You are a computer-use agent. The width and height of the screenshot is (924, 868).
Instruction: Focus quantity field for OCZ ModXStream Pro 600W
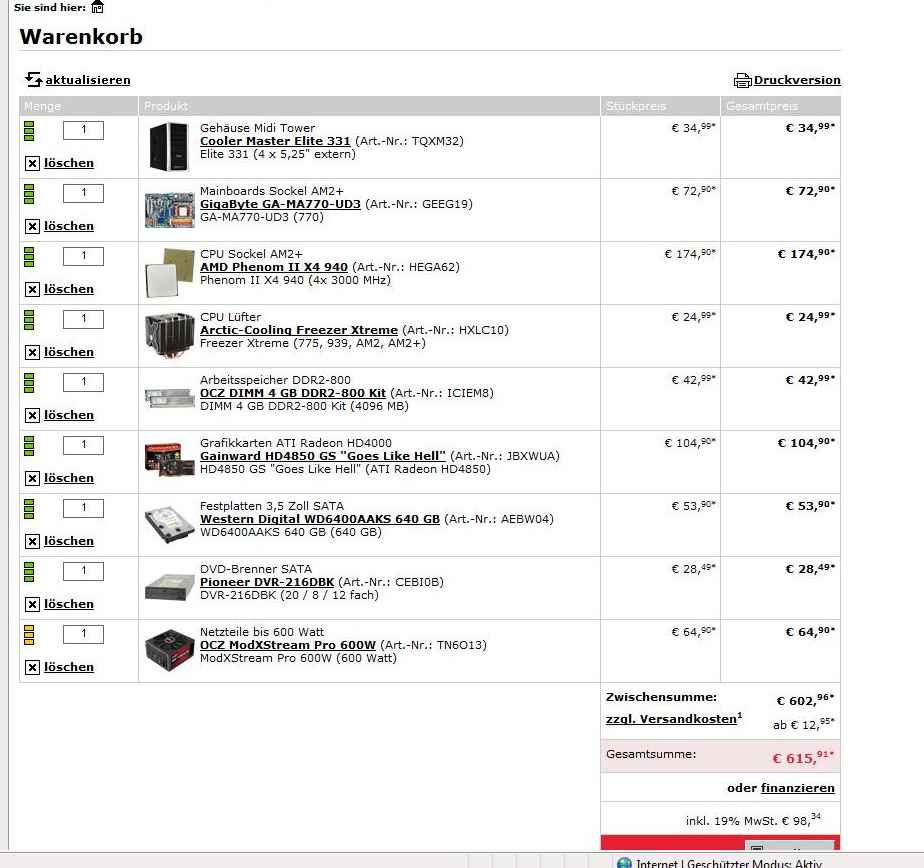tap(83, 635)
